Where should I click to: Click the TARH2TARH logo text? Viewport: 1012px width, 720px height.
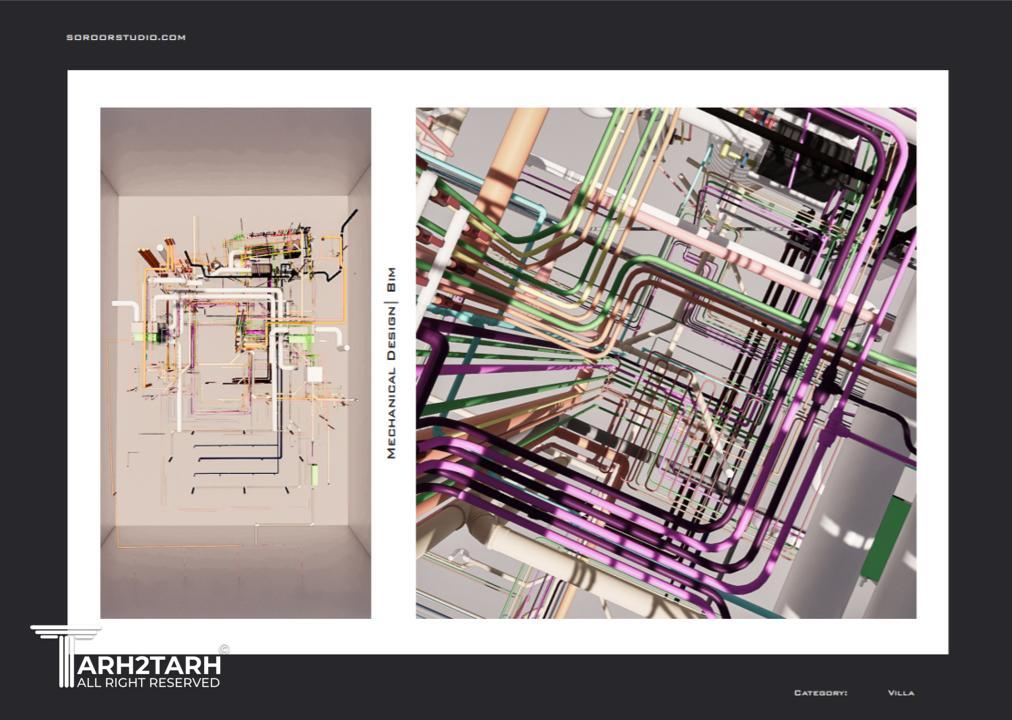pyautogui.click(x=149, y=665)
